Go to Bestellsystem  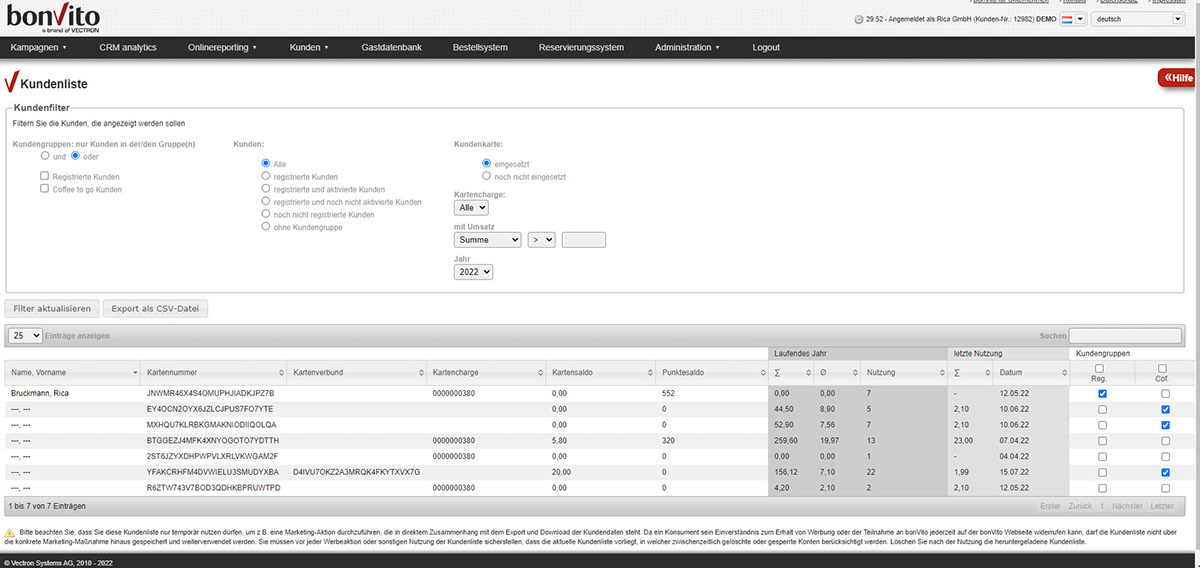[x=480, y=47]
